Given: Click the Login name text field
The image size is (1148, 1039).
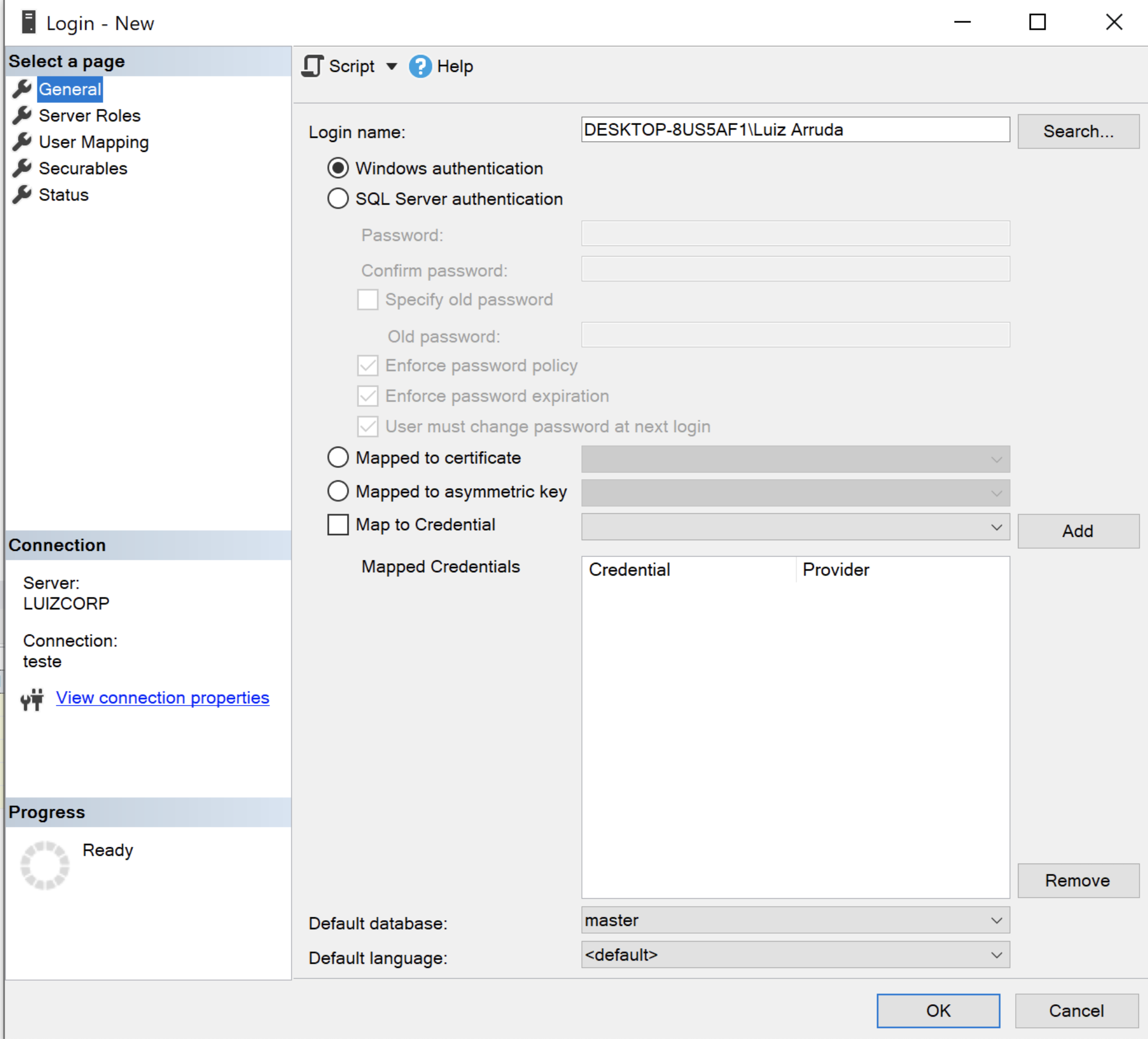Looking at the screenshot, I should 795,130.
